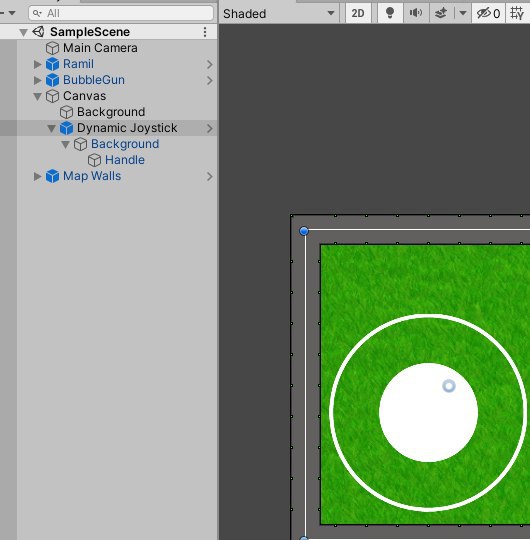Select the Ramil object row
The height and width of the screenshot is (540, 530).
(108, 64)
